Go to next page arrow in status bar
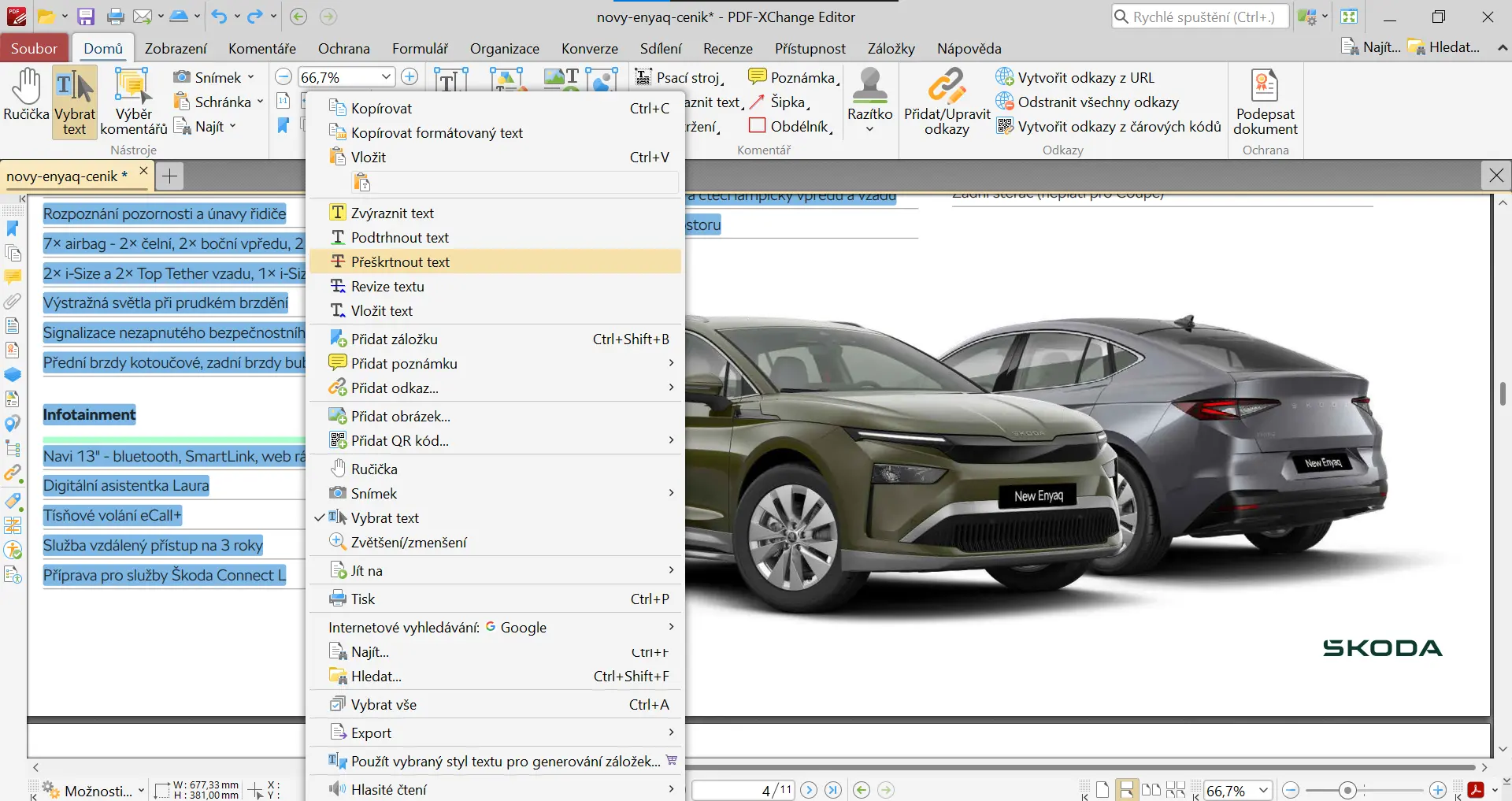The width and height of the screenshot is (1512, 801). [809, 790]
